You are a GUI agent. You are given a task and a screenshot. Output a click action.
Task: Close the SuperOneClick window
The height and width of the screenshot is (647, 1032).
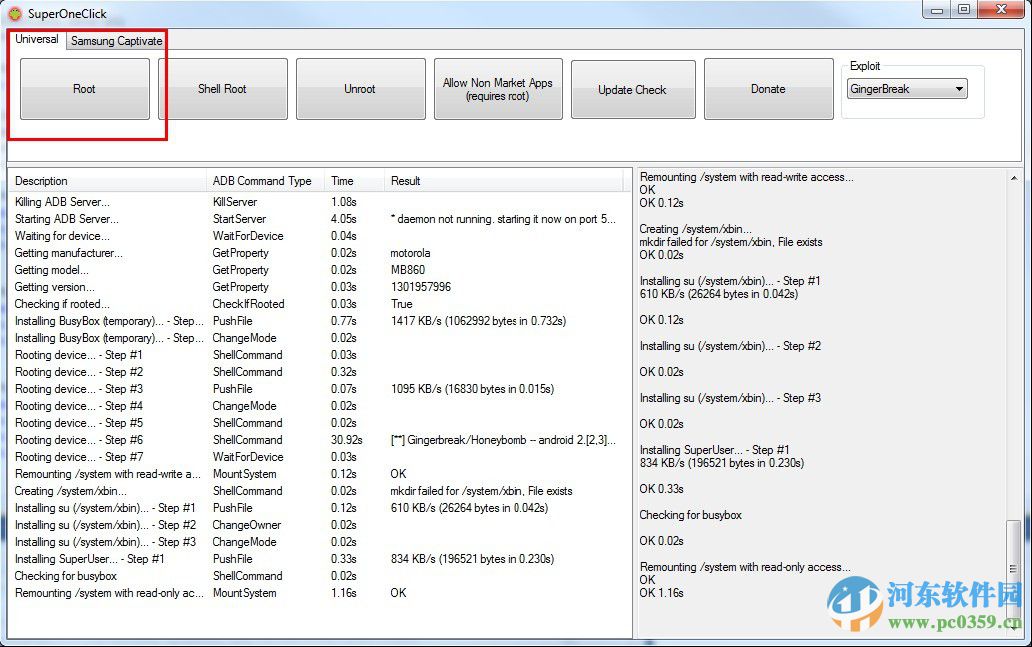(1000, 9)
